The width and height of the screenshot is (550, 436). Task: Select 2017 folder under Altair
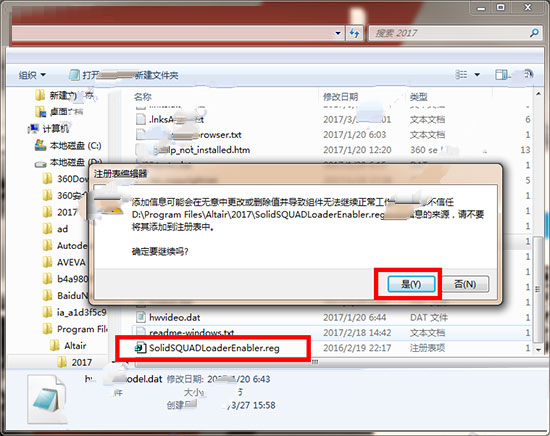pyautogui.click(x=74, y=362)
